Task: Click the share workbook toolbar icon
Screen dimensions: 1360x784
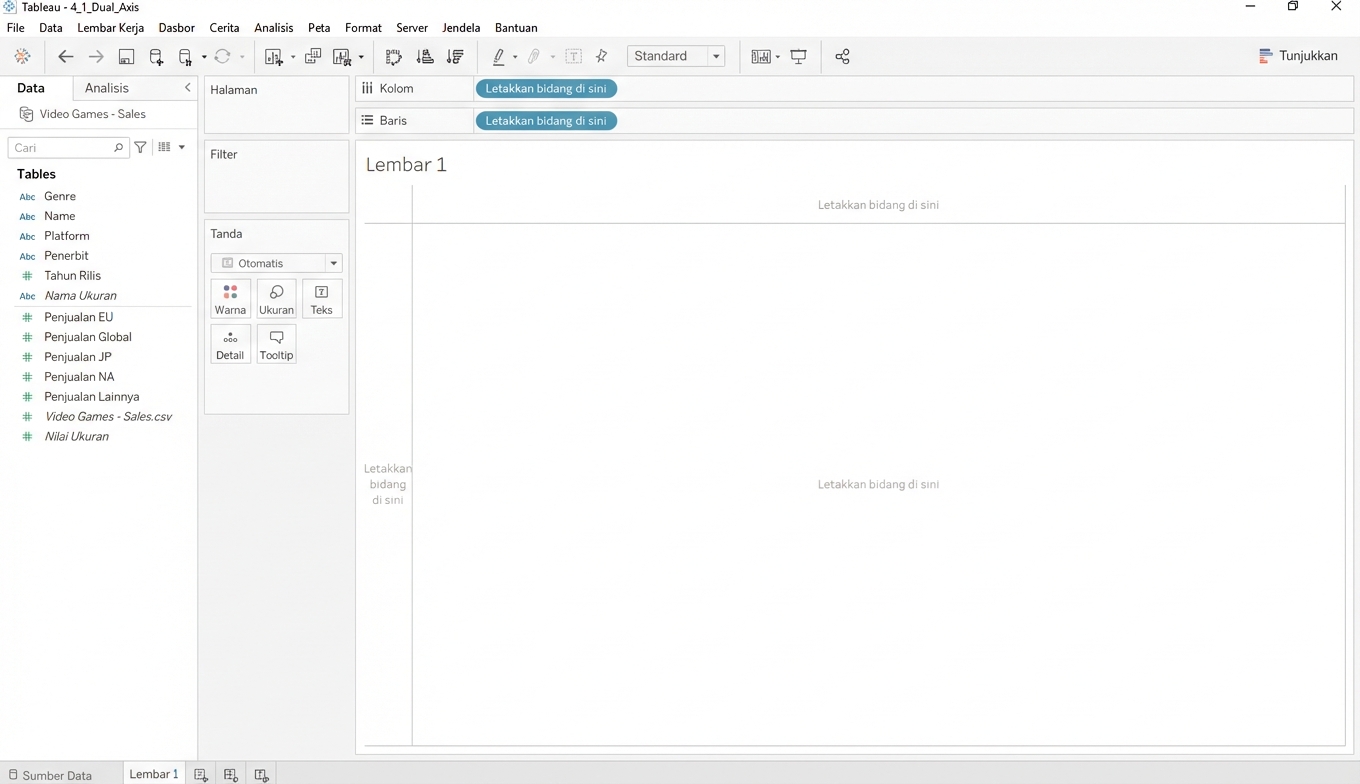Action: pyautogui.click(x=842, y=57)
